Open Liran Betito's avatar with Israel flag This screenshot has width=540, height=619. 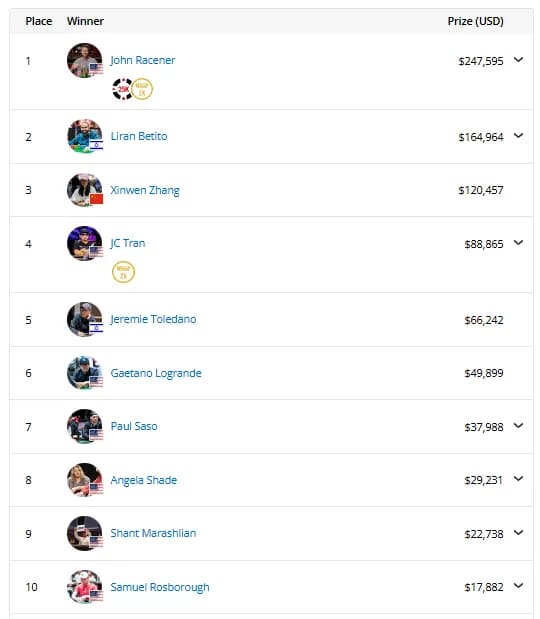84,136
